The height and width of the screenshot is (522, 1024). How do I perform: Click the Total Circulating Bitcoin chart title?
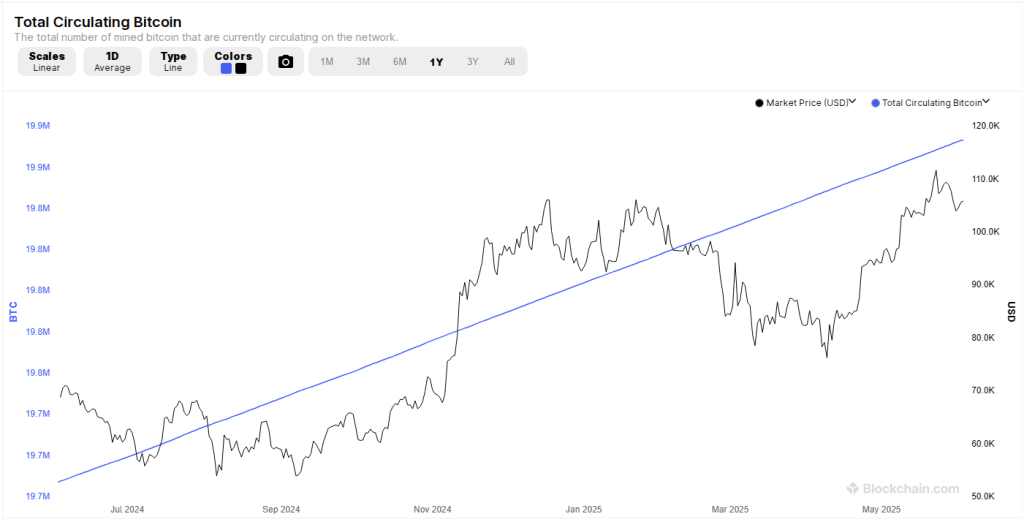pos(97,21)
